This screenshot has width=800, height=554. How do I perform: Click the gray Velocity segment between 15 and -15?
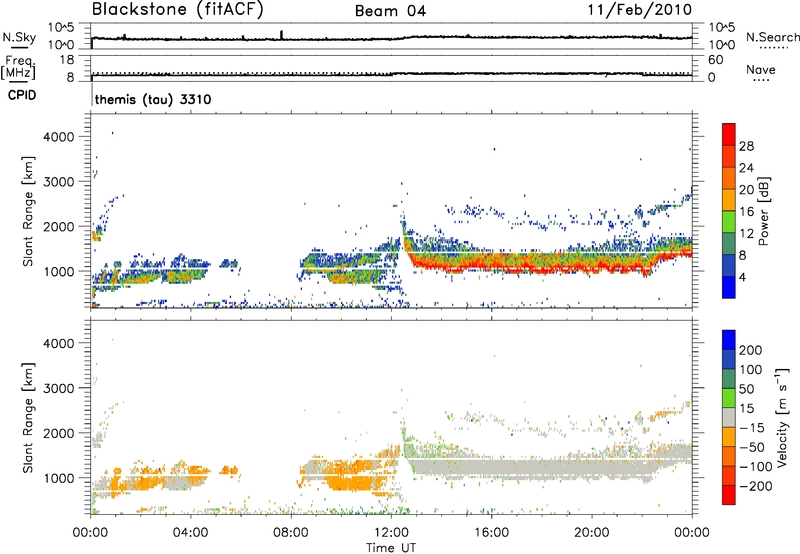729,417
